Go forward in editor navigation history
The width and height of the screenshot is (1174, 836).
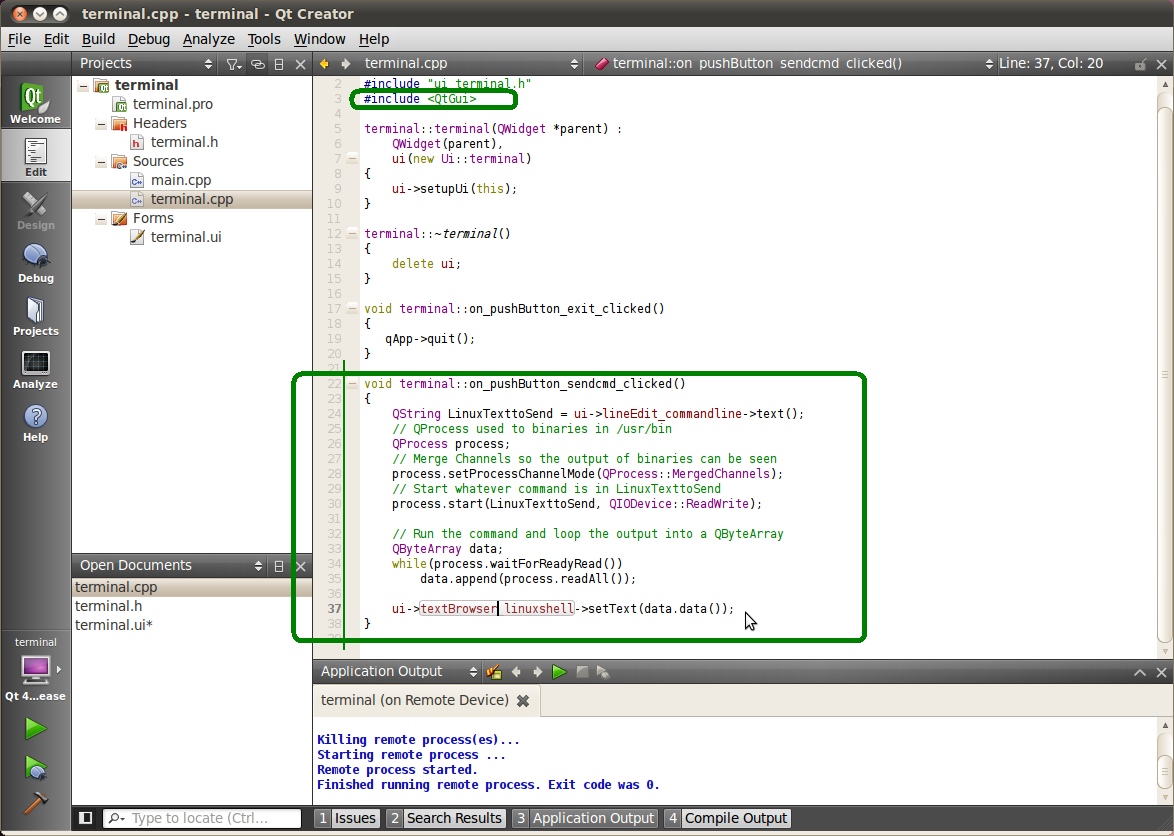345,64
